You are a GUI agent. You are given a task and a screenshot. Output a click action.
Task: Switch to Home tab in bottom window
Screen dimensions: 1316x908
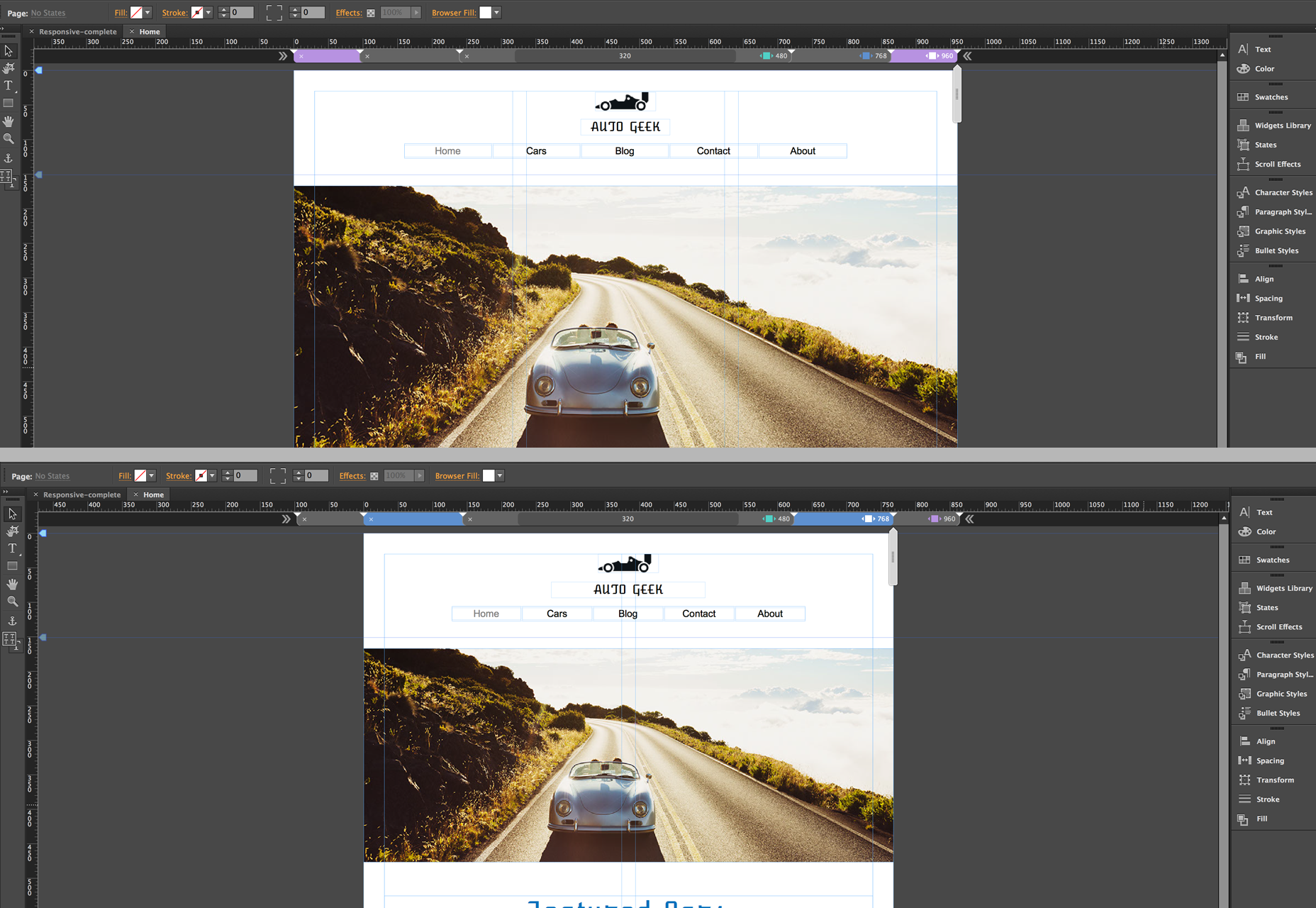[x=153, y=495]
